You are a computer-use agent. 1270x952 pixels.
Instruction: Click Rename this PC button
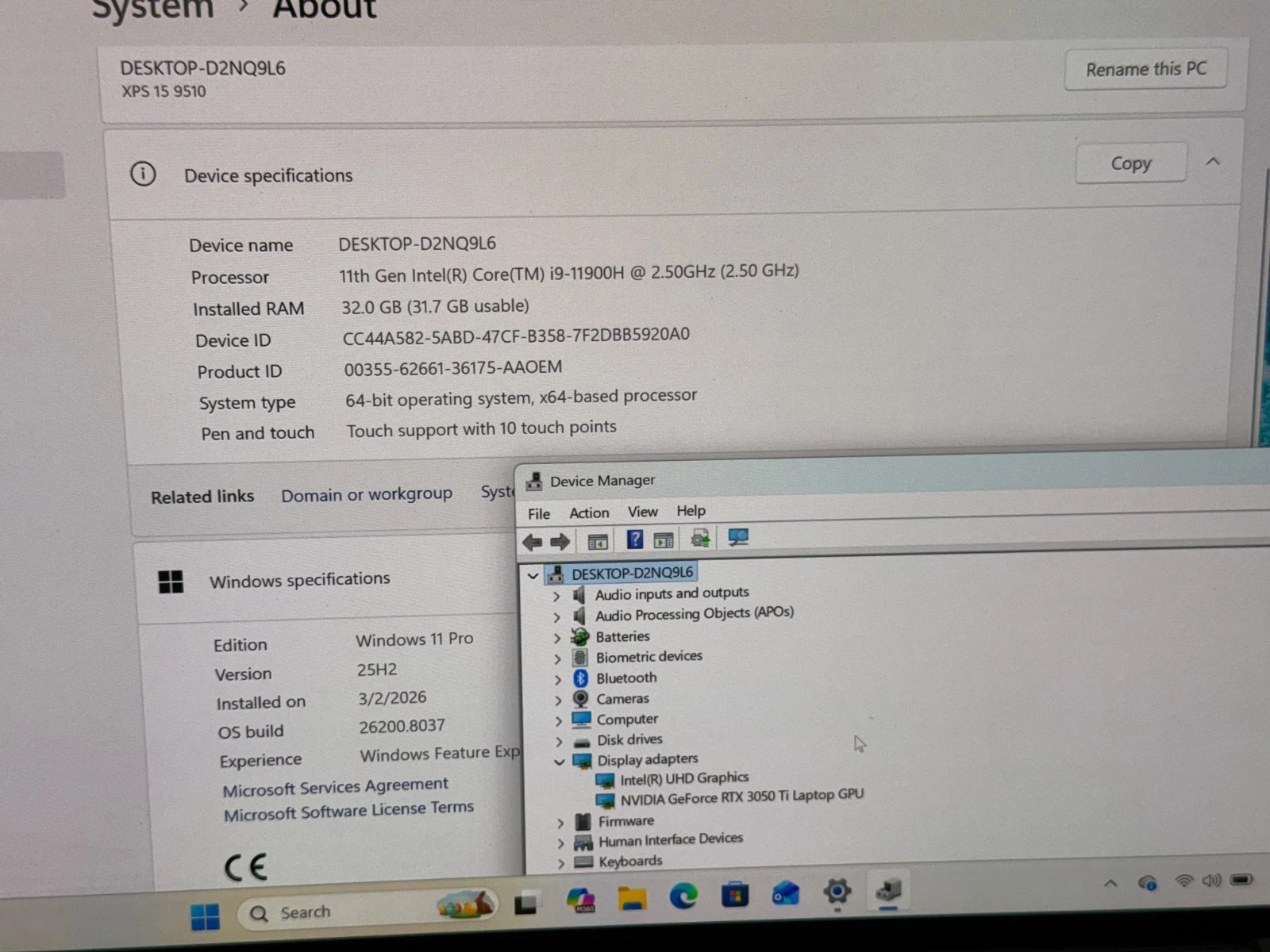[1146, 69]
